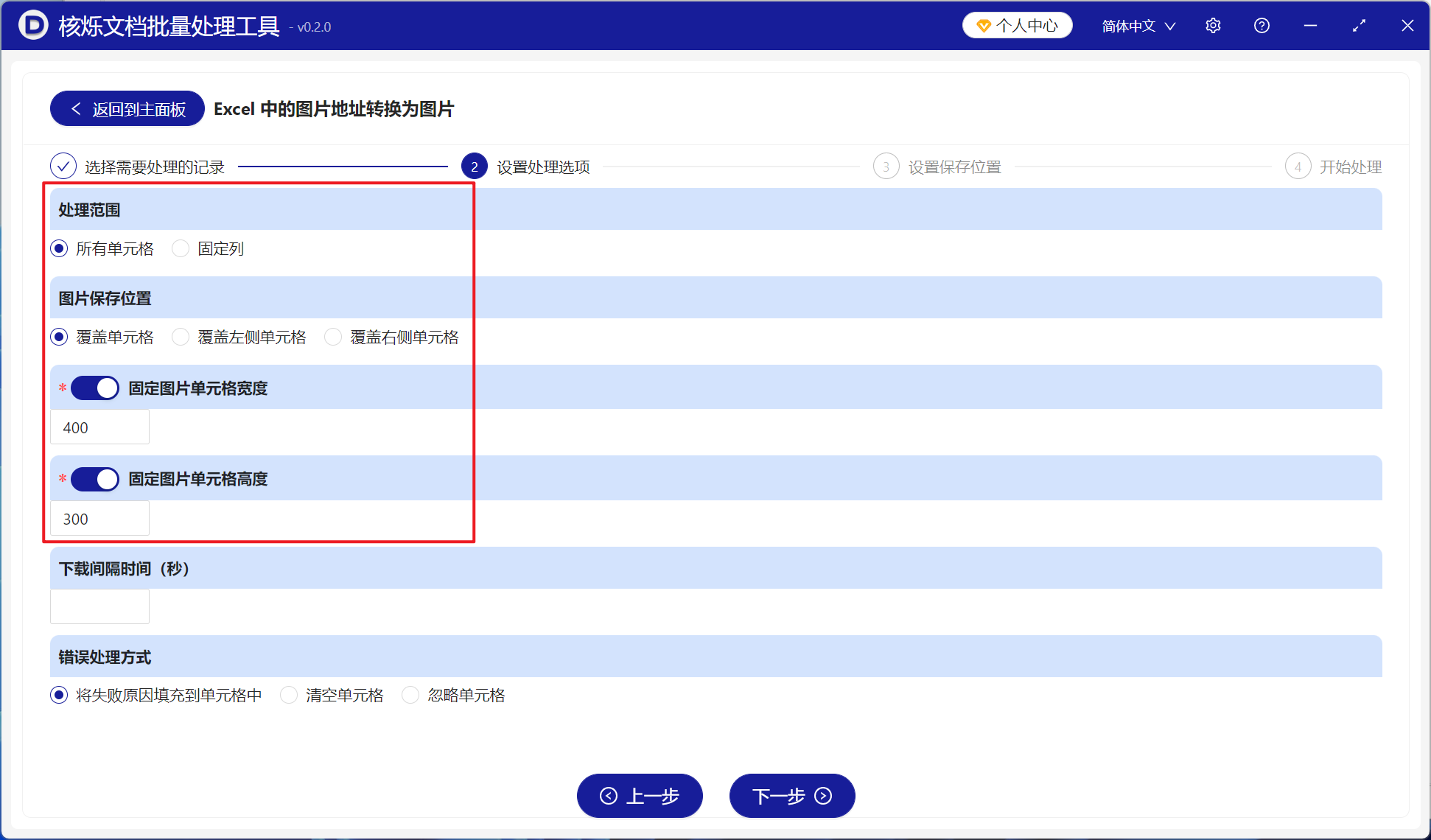
Task: Choose 覆盖单元格 radio option
Action: click(60, 337)
